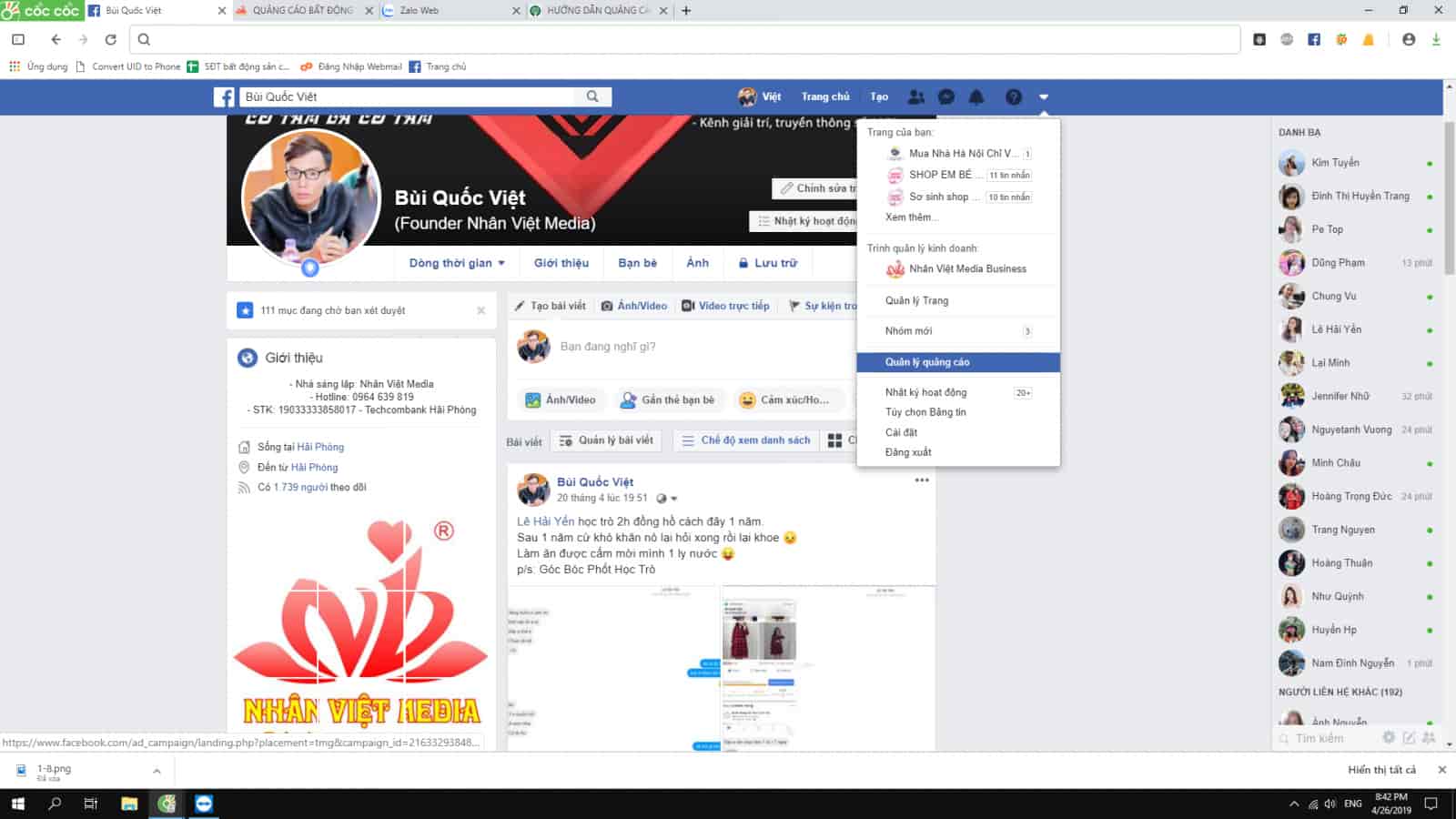
Task: Go back with the browser back arrow
Action: [56, 39]
